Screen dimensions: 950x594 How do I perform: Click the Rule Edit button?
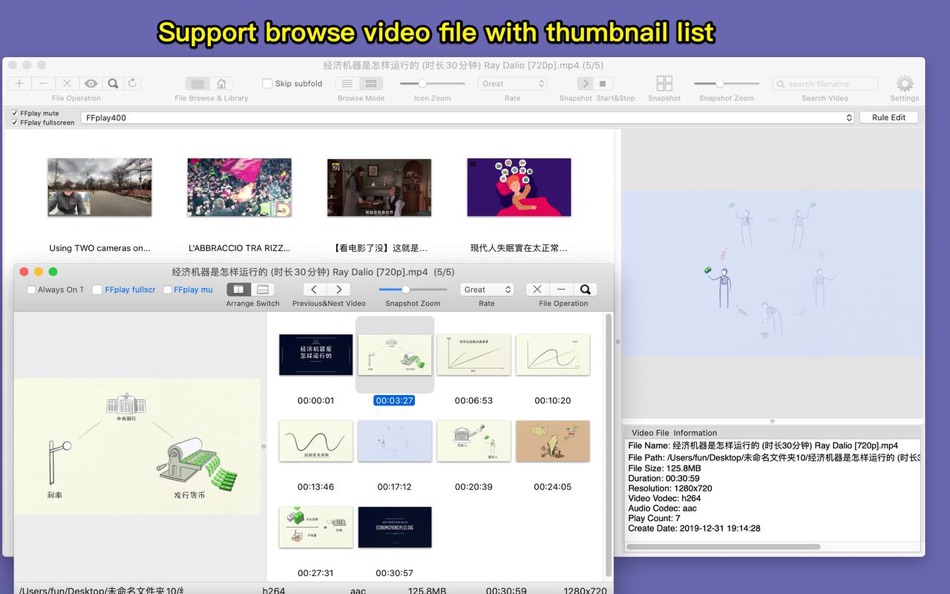click(x=889, y=118)
